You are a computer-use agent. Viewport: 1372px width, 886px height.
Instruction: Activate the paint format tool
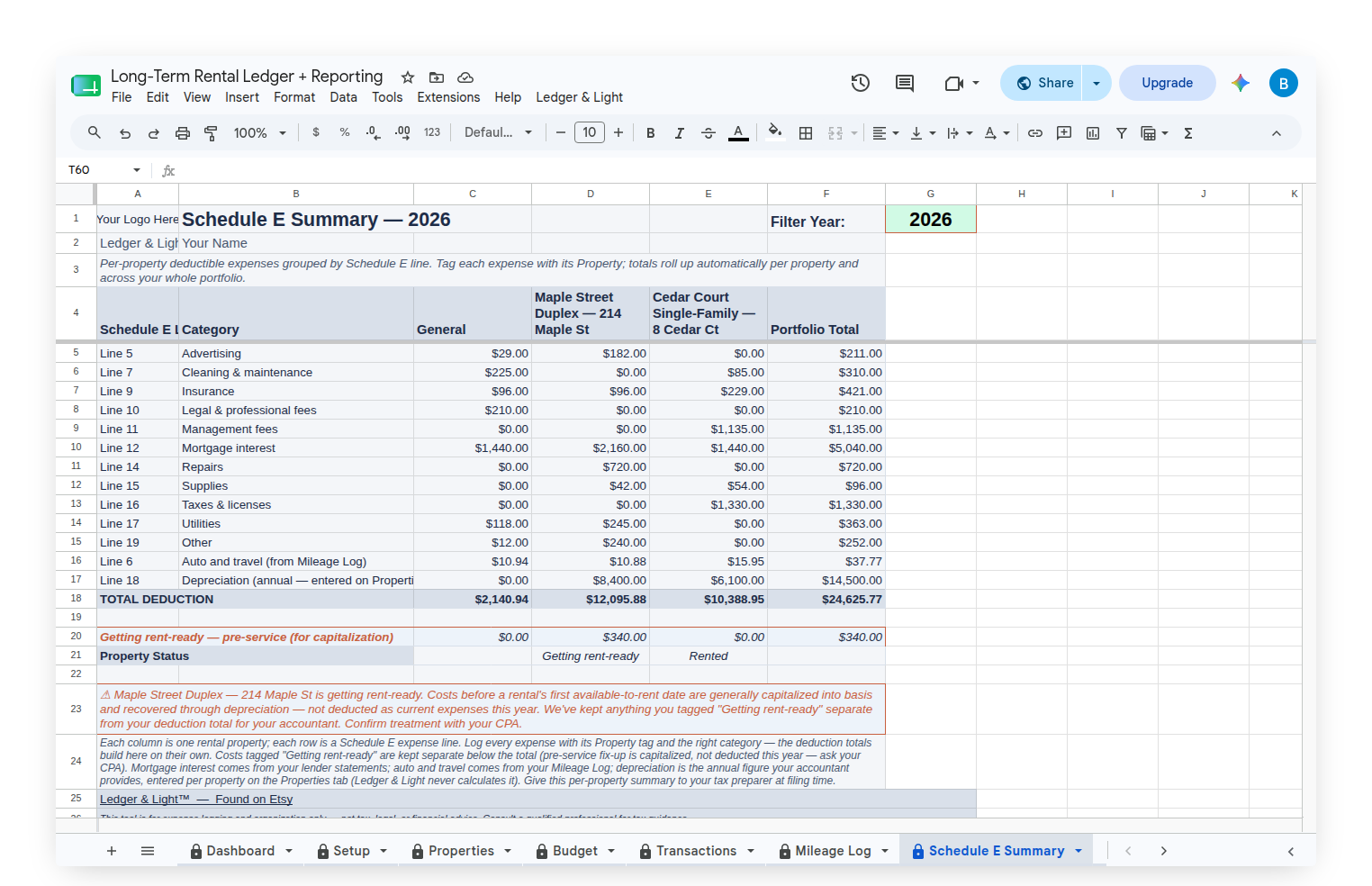point(212,133)
